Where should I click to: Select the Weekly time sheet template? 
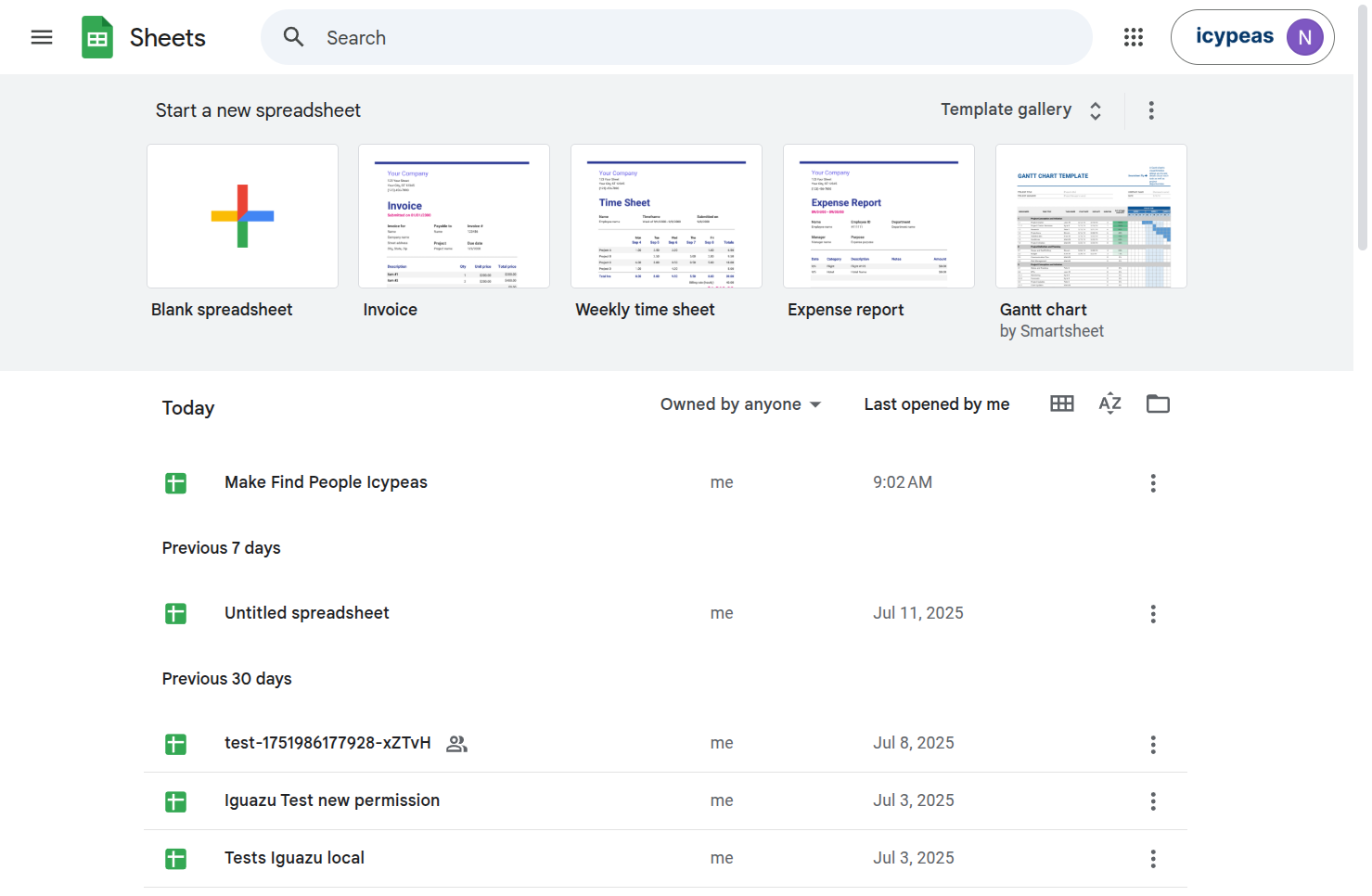coord(666,216)
